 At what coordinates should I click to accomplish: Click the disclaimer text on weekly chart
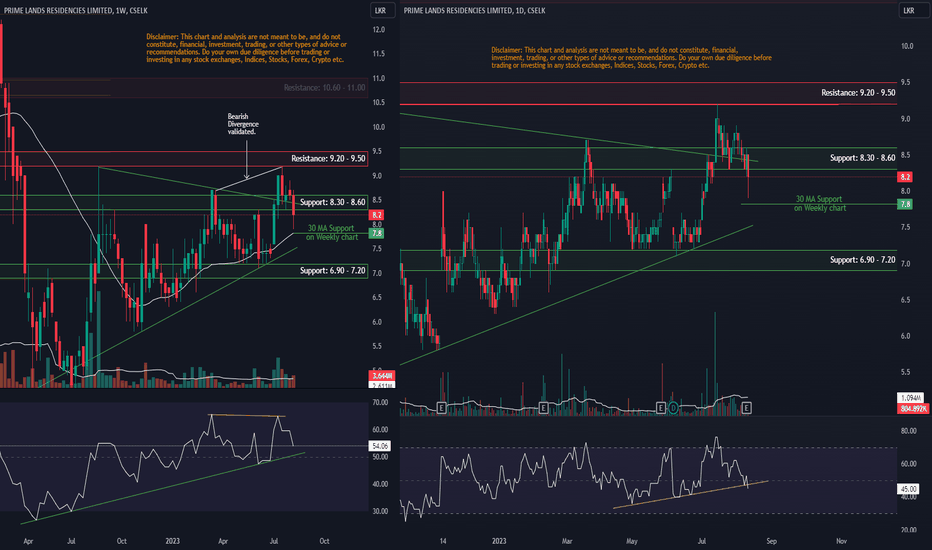(246, 48)
